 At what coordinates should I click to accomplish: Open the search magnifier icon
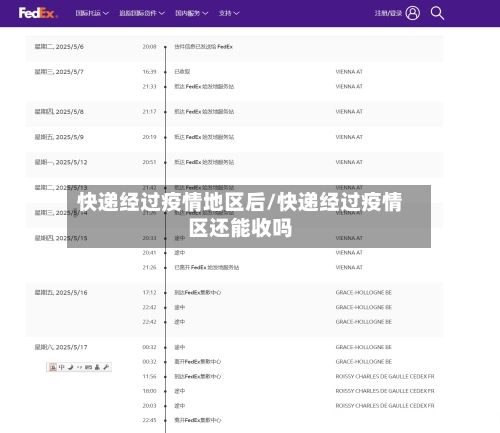437,13
